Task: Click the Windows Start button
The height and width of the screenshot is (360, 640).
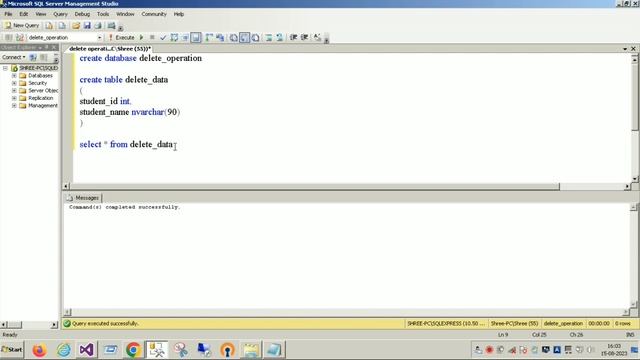Action: coord(12,350)
